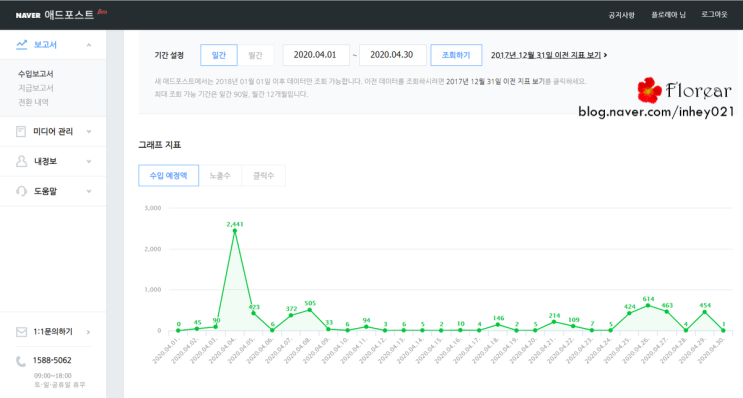Expand the 미디어 관리 menu
The height and width of the screenshot is (398, 743).
[x=89, y=131]
